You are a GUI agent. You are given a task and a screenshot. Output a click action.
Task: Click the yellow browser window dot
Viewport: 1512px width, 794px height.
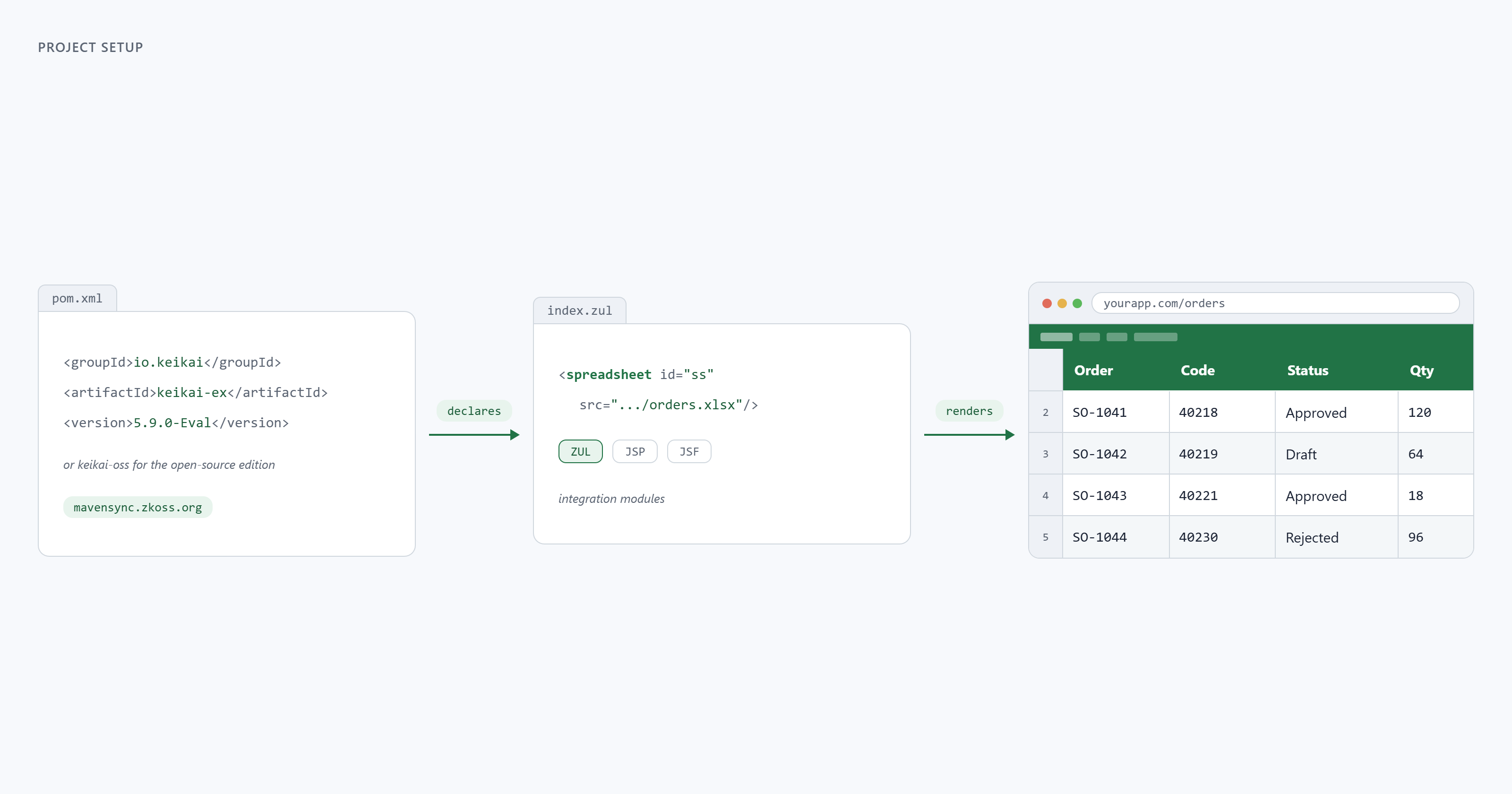(1062, 303)
